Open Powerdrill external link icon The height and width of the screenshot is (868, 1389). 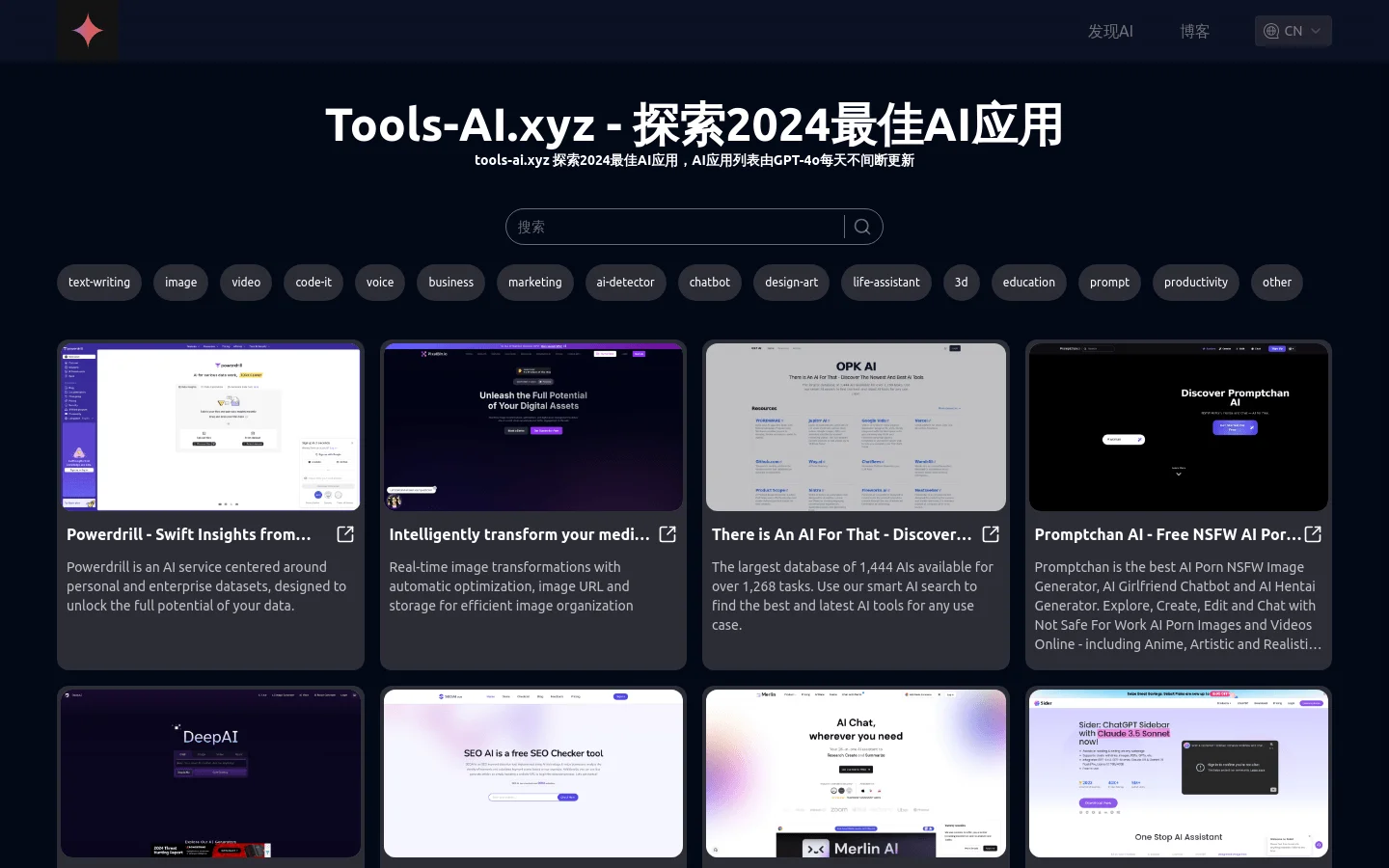pos(345,534)
